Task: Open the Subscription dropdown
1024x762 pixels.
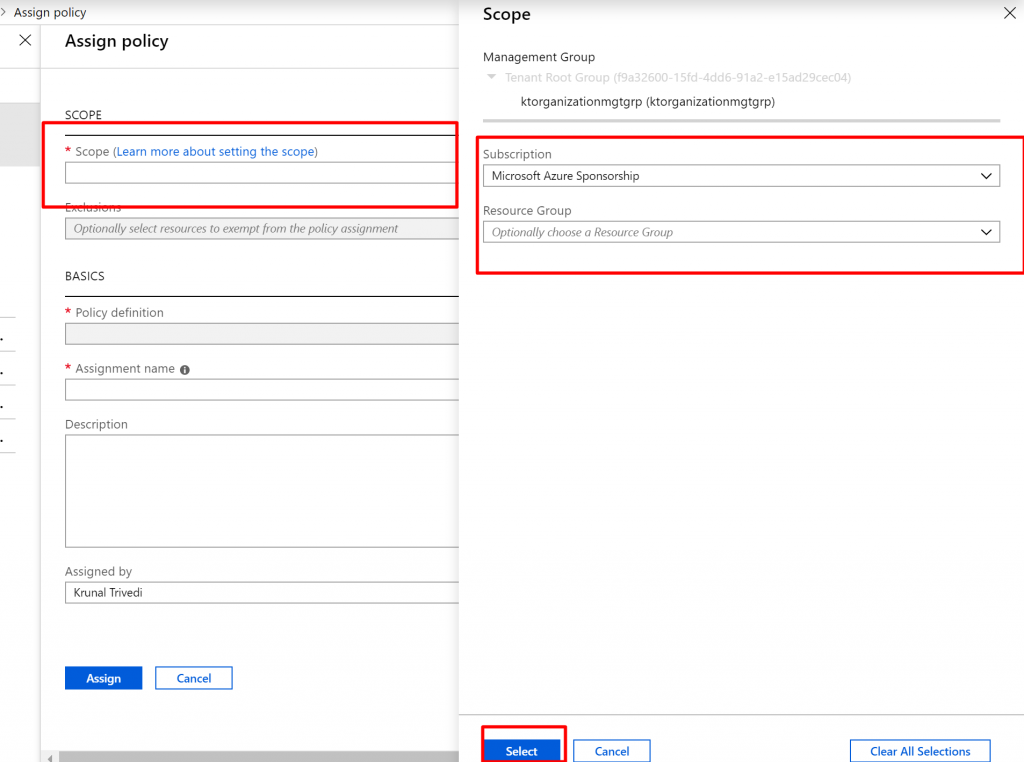Action: coord(740,176)
